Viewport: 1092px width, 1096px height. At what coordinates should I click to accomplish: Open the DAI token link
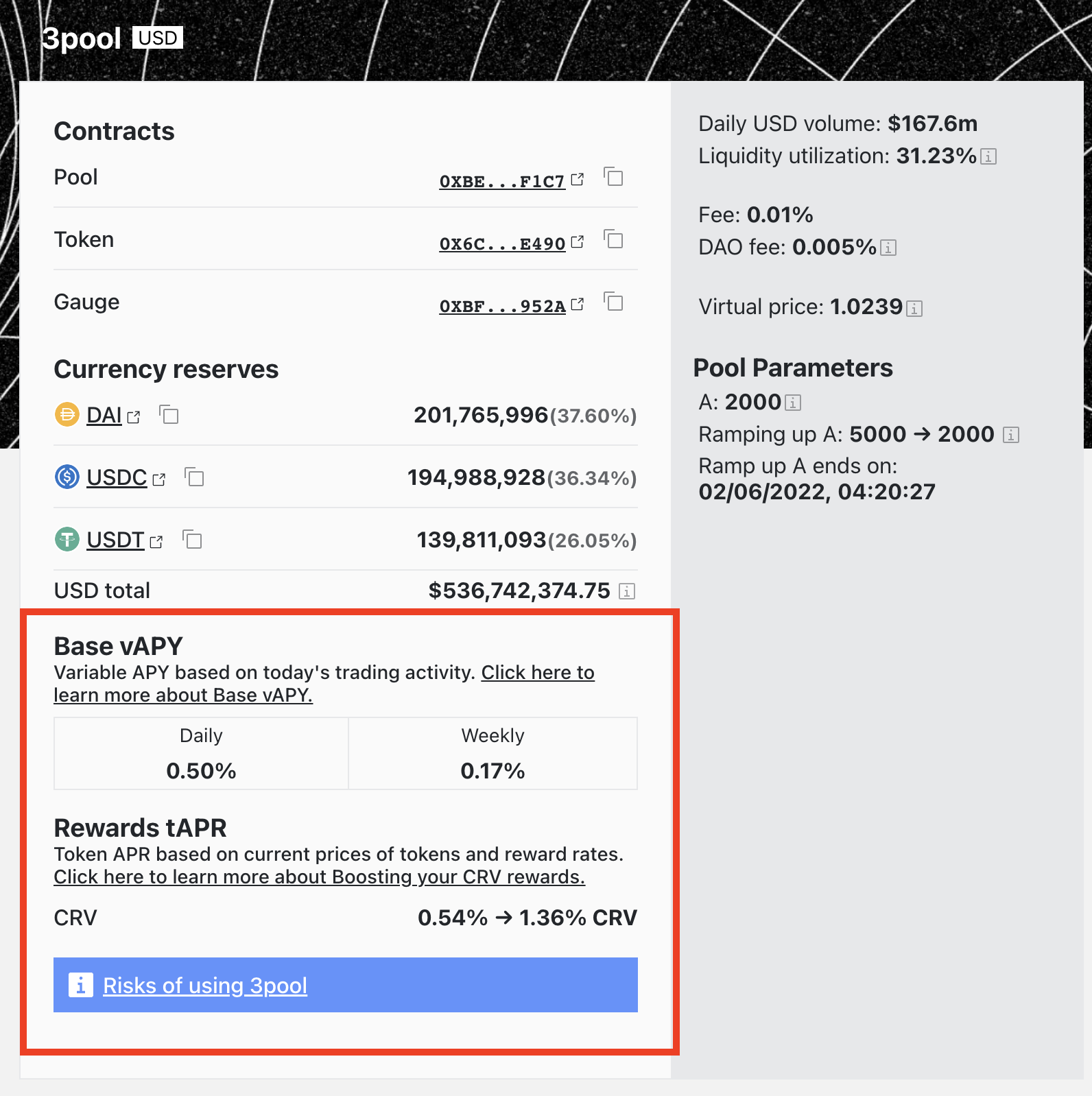(x=104, y=415)
